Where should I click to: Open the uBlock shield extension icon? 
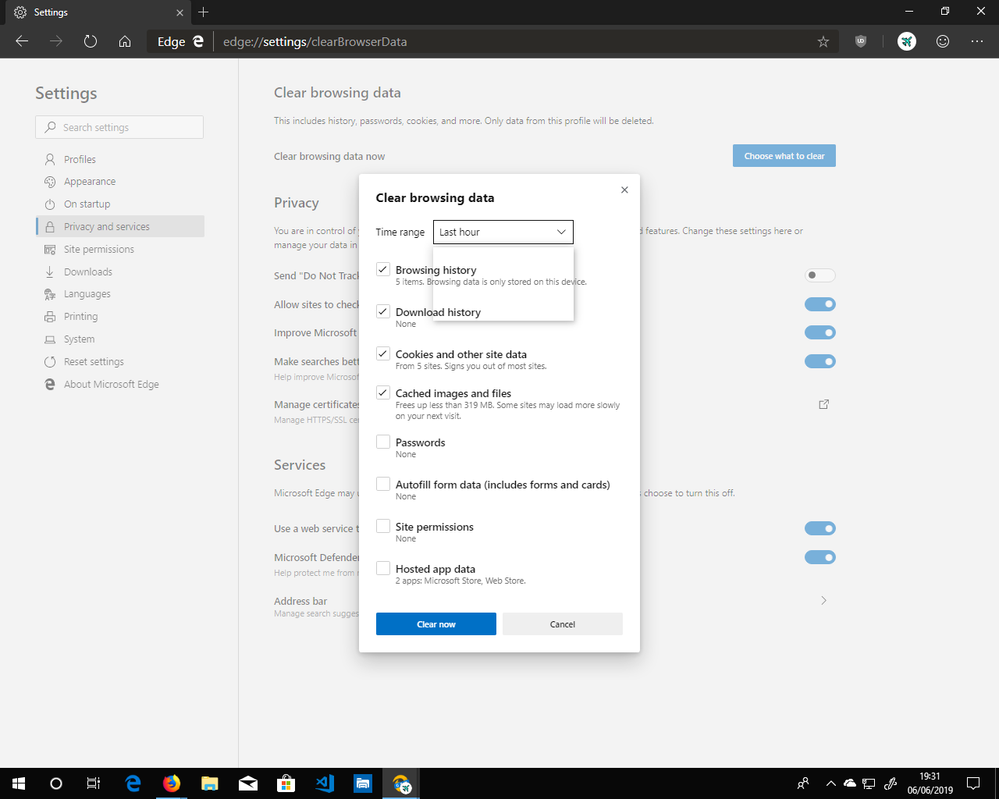(x=861, y=41)
